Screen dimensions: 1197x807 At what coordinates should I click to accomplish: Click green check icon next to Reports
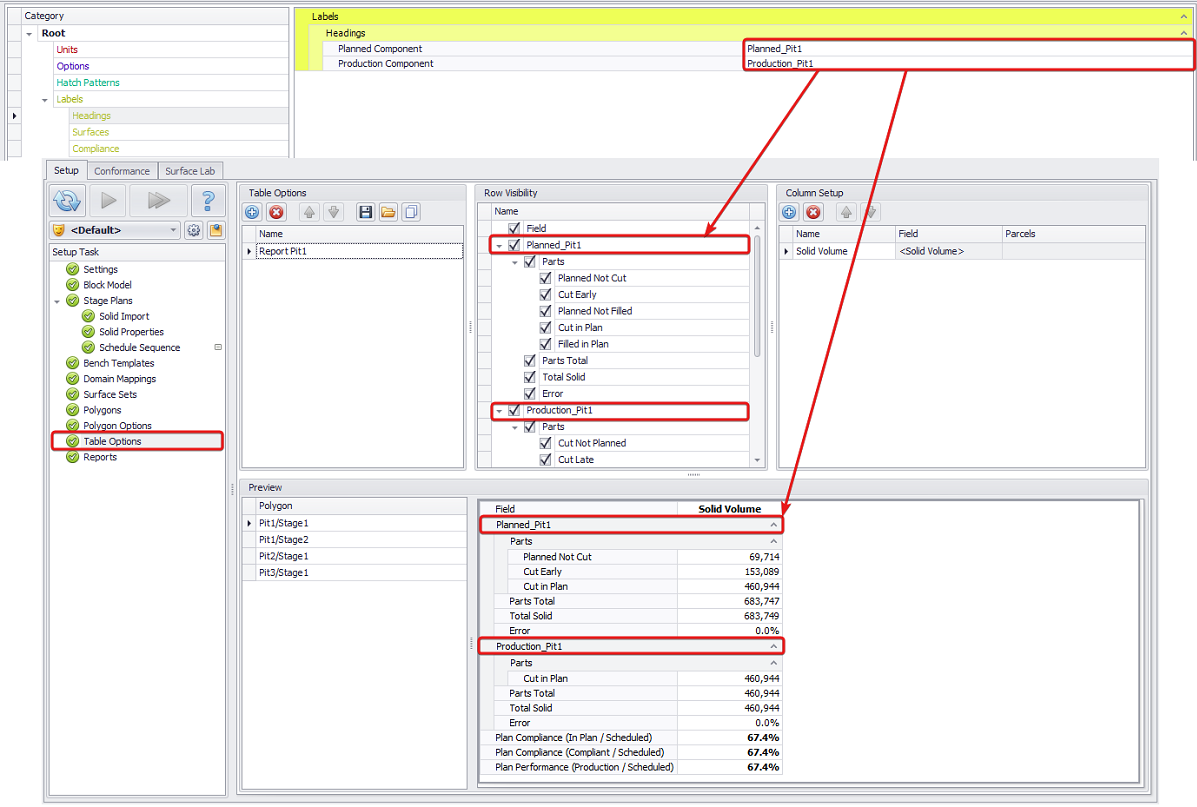(x=73, y=457)
